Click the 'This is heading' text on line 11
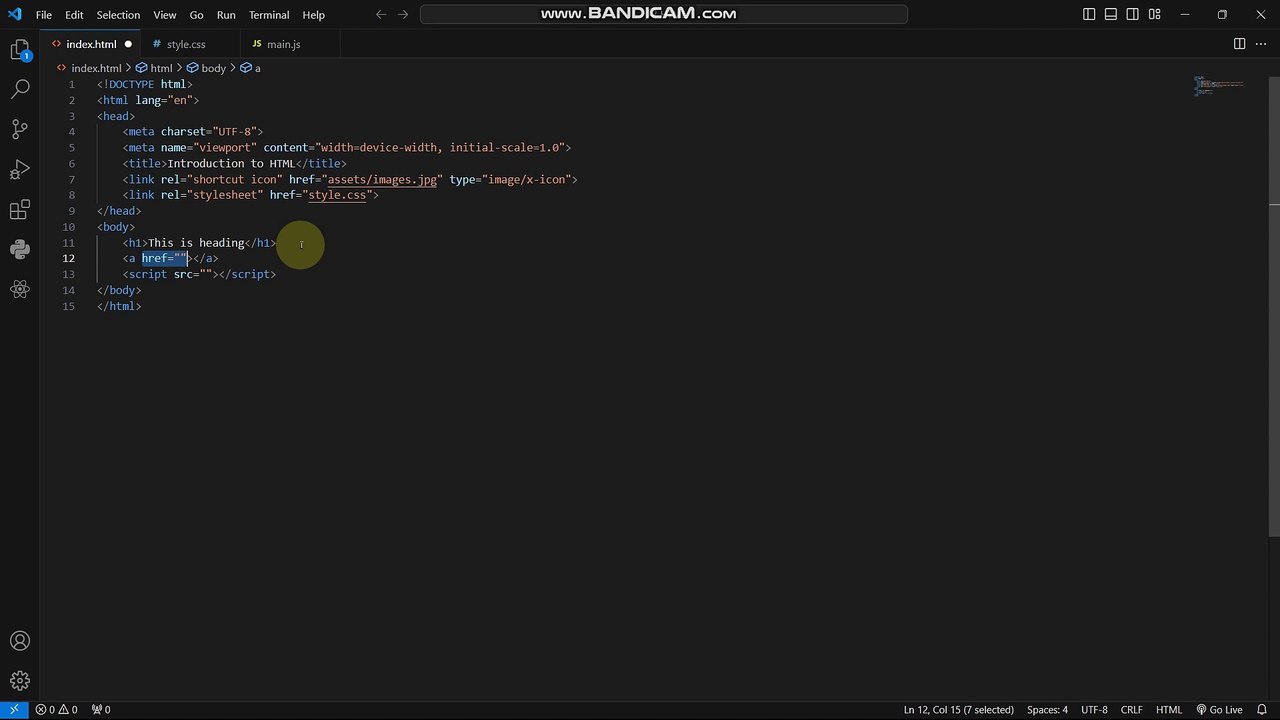This screenshot has height=720, width=1280. [x=196, y=243]
